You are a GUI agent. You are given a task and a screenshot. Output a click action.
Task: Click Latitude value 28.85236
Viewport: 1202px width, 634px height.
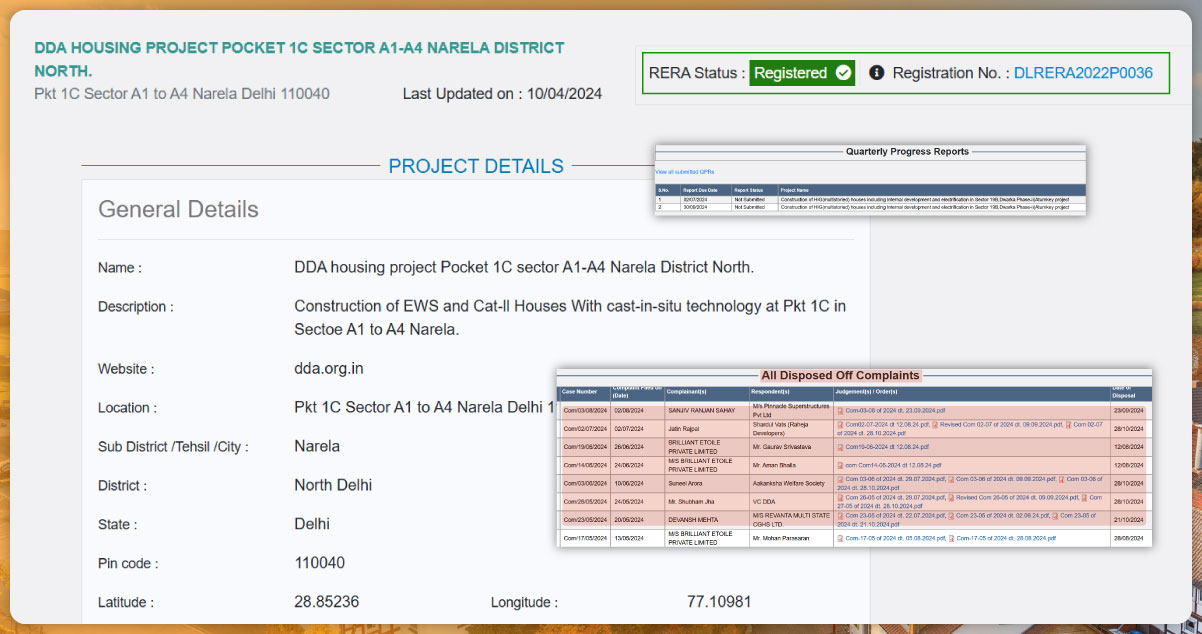(x=327, y=602)
